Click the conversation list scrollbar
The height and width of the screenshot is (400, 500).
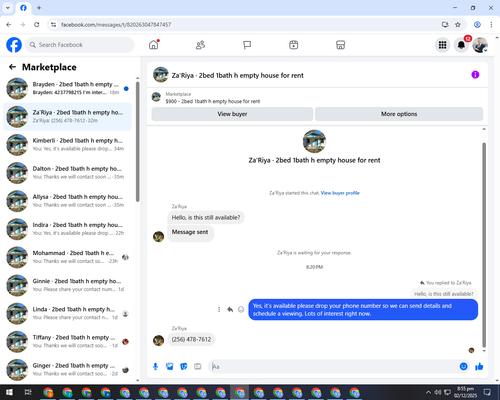(138, 142)
